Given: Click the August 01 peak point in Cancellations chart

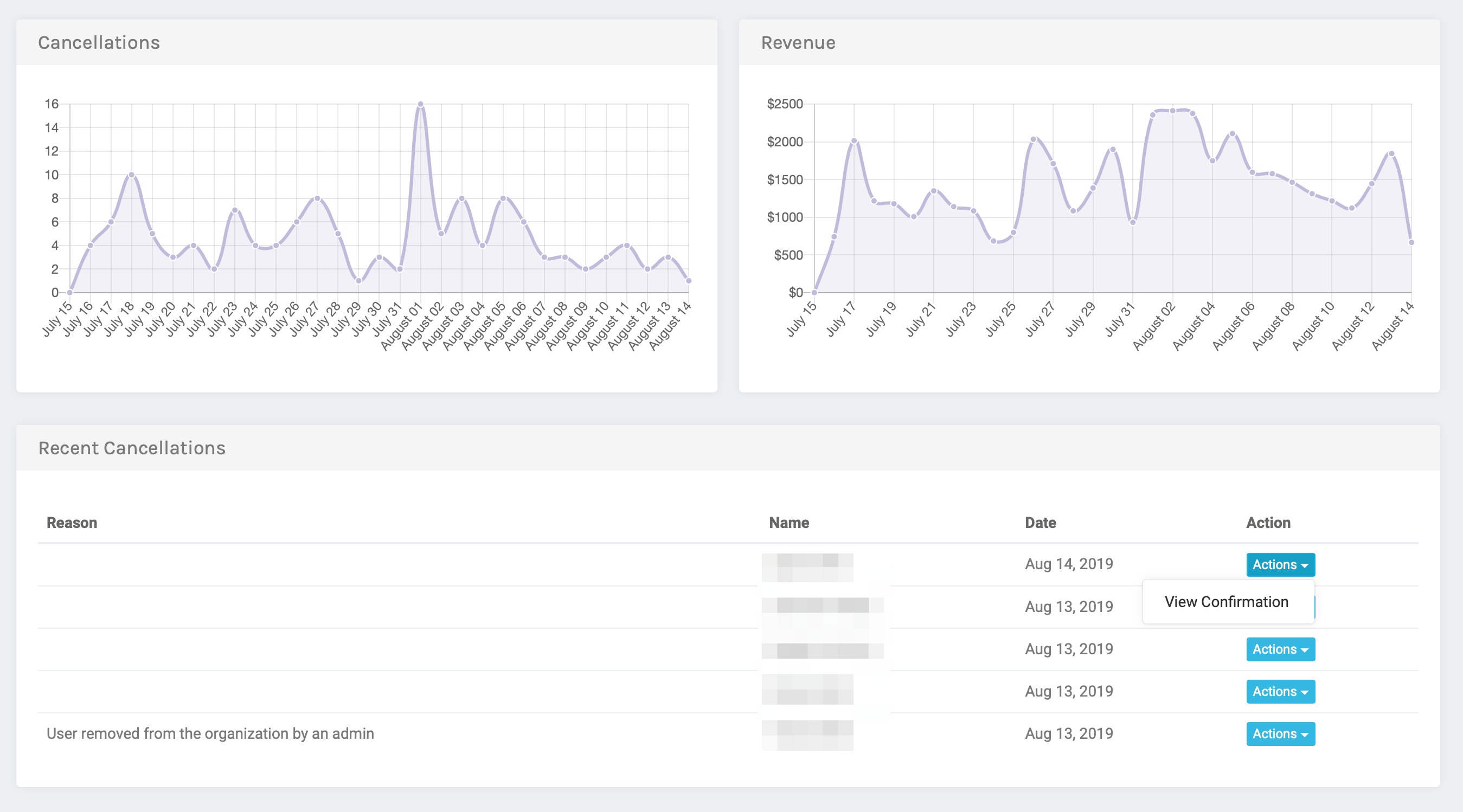Looking at the screenshot, I should tap(420, 105).
